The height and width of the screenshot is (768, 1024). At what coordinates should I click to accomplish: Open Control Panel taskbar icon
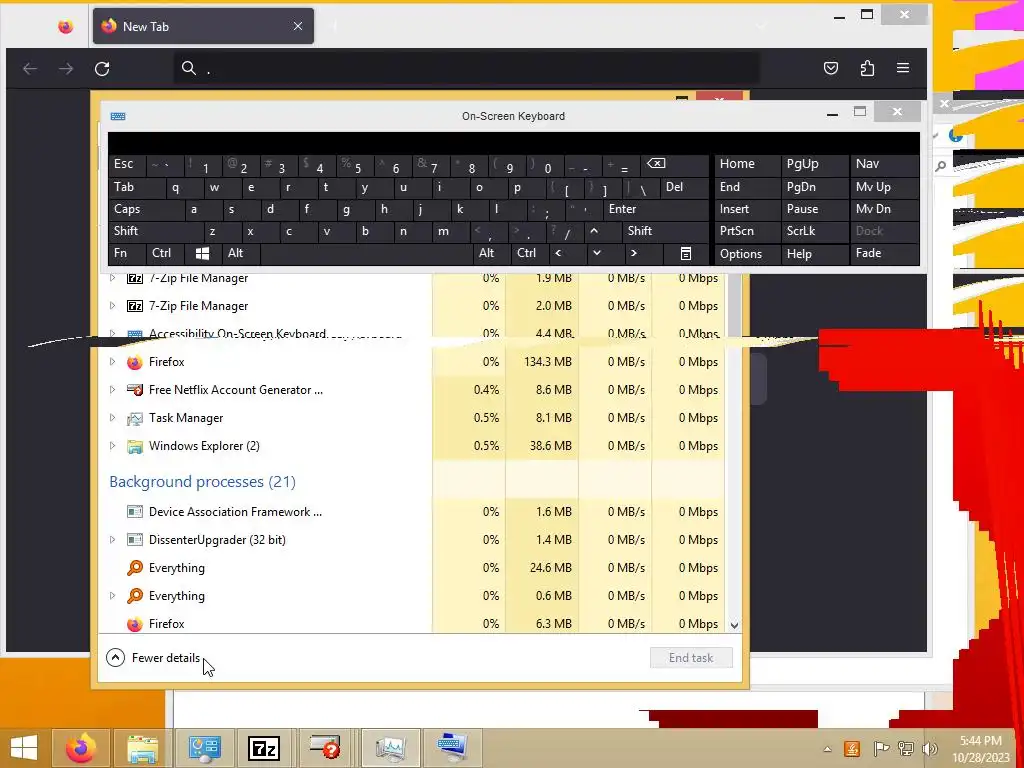[x=204, y=748]
